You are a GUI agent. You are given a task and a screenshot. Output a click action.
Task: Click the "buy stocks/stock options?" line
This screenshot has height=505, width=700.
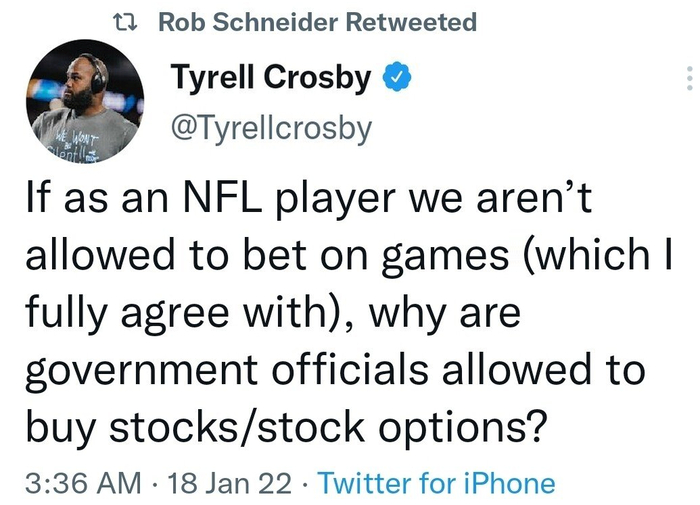click(x=285, y=428)
